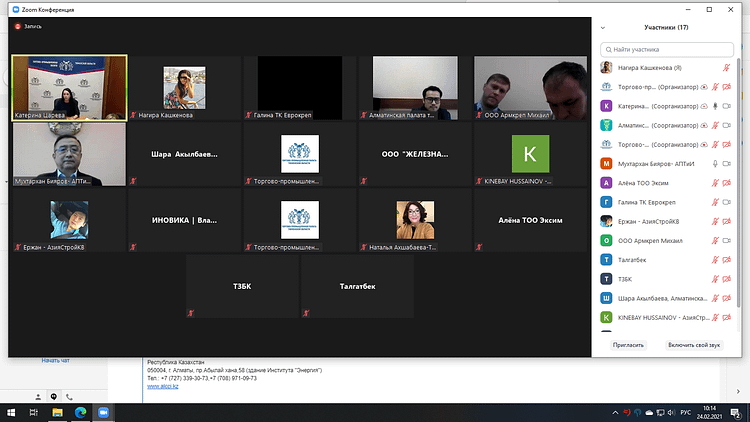This screenshot has width=750, height=422.
Task: Select Галина ТК Еврокреп black video tile
Action: [300, 88]
